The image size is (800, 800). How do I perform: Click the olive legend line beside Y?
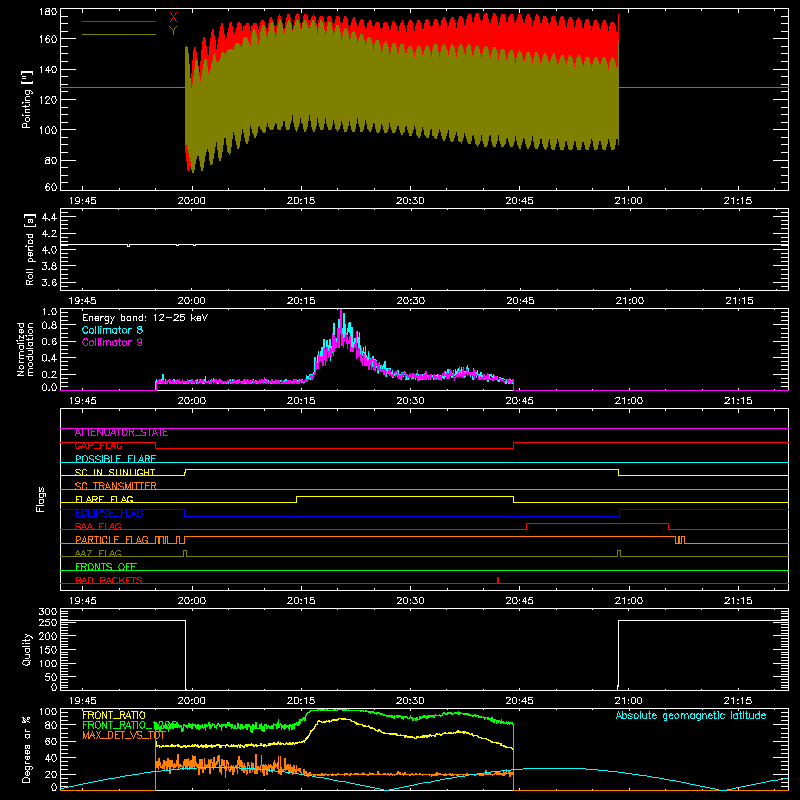coord(119,34)
